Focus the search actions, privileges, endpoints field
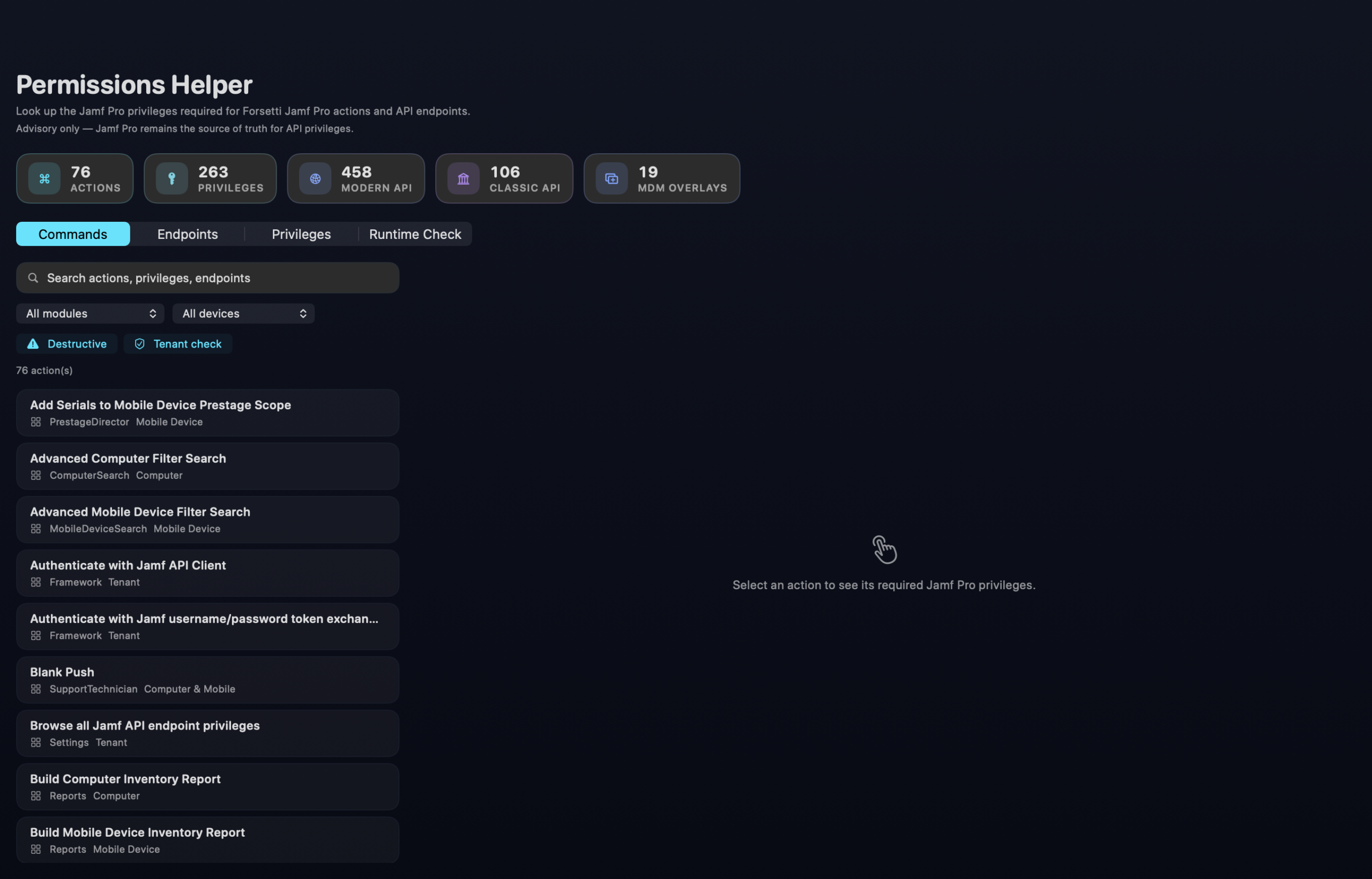Image resolution: width=1372 pixels, height=879 pixels. click(208, 278)
